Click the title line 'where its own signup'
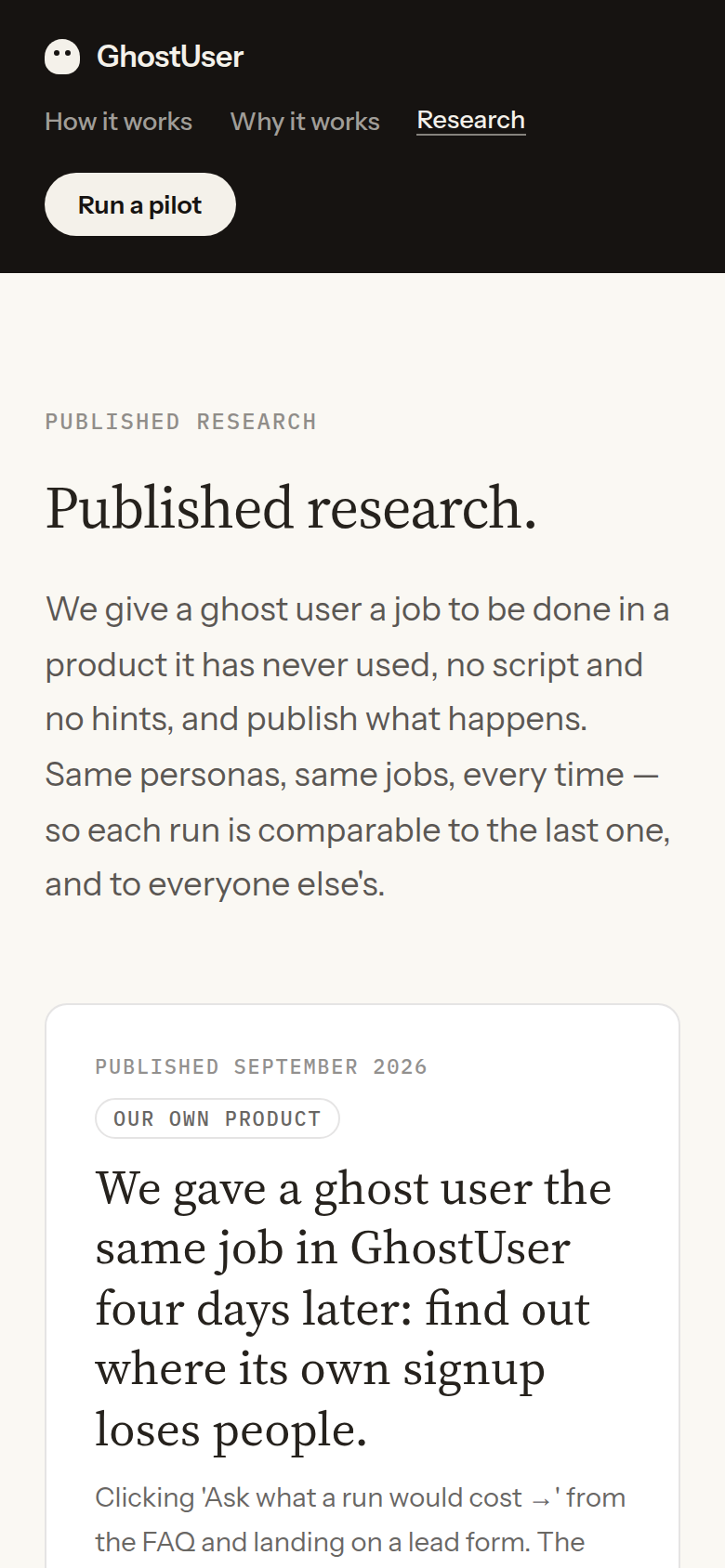 tap(320, 1369)
